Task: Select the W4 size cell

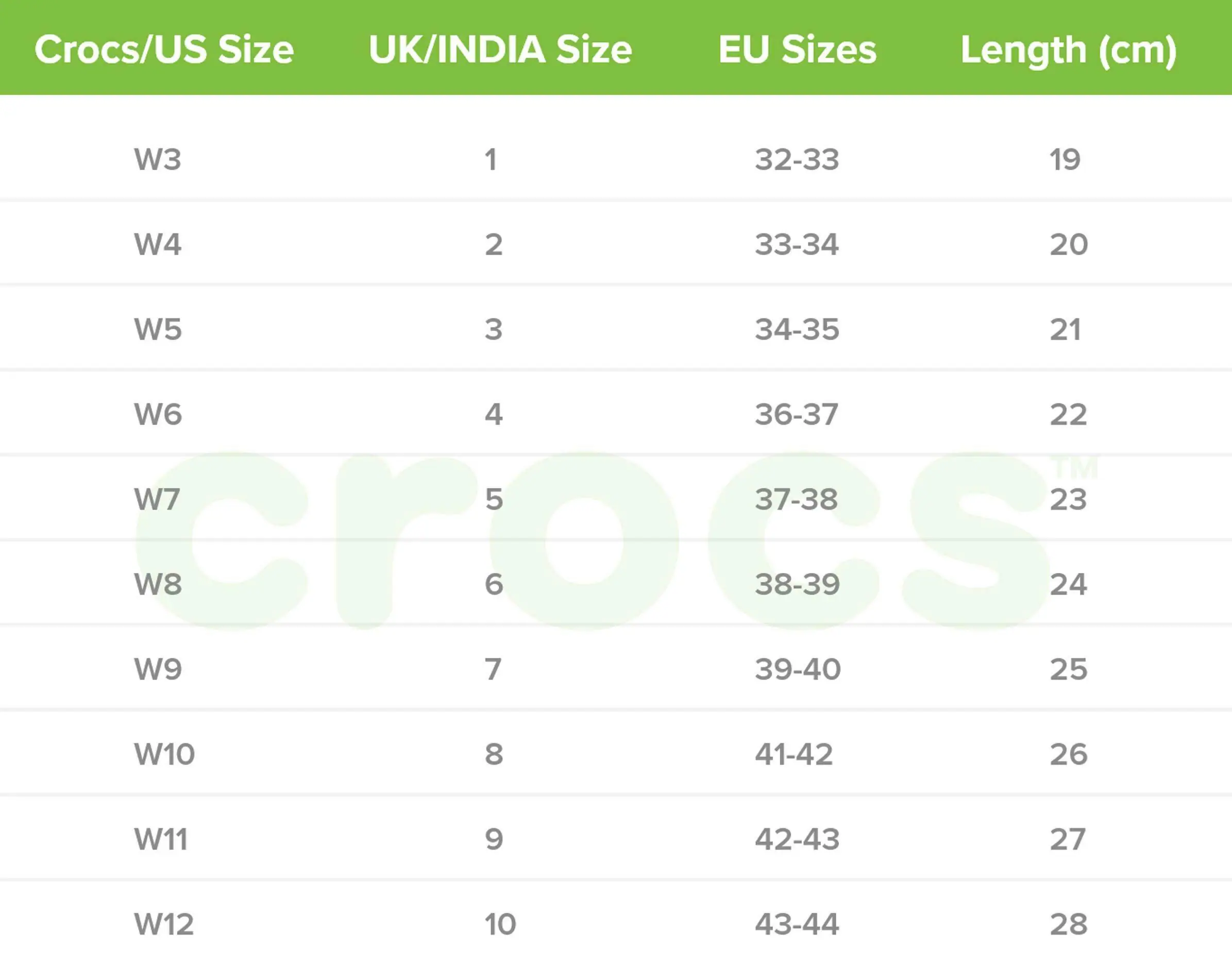Action: coord(158,245)
